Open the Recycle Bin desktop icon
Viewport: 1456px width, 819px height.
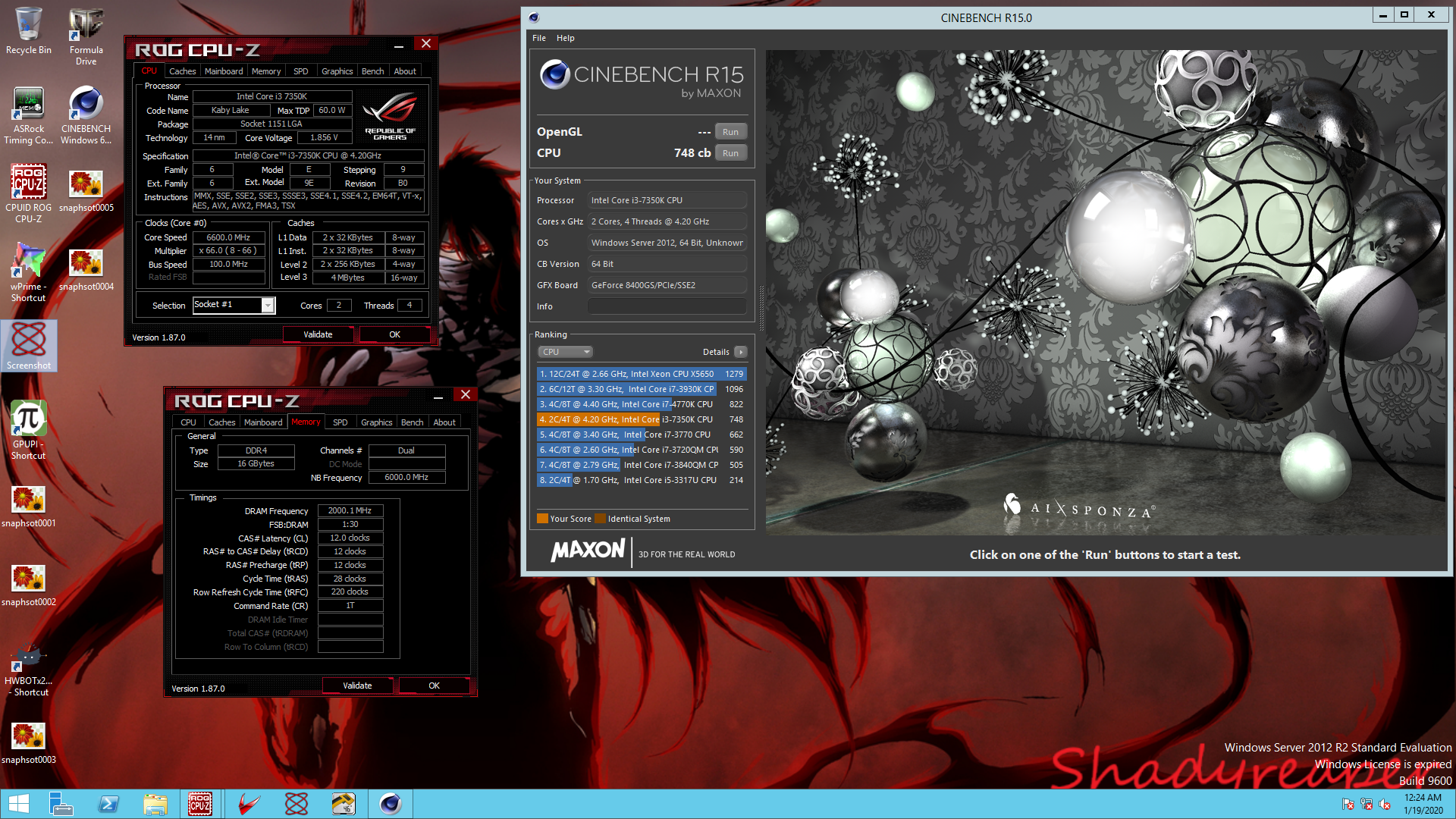28,31
